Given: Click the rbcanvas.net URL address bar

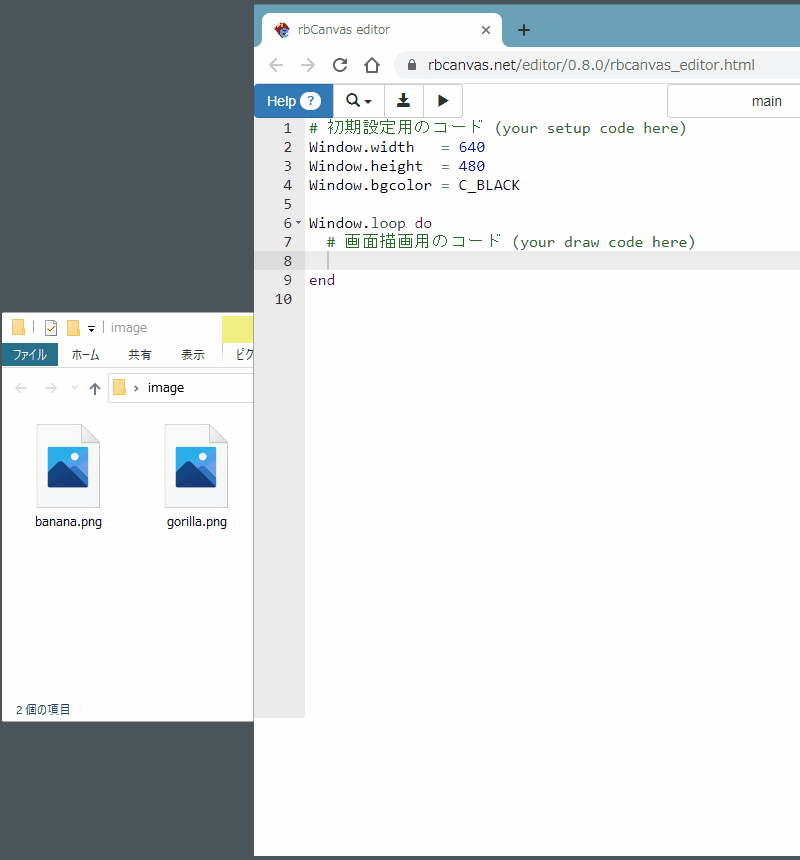Looking at the screenshot, I should tap(590, 65).
